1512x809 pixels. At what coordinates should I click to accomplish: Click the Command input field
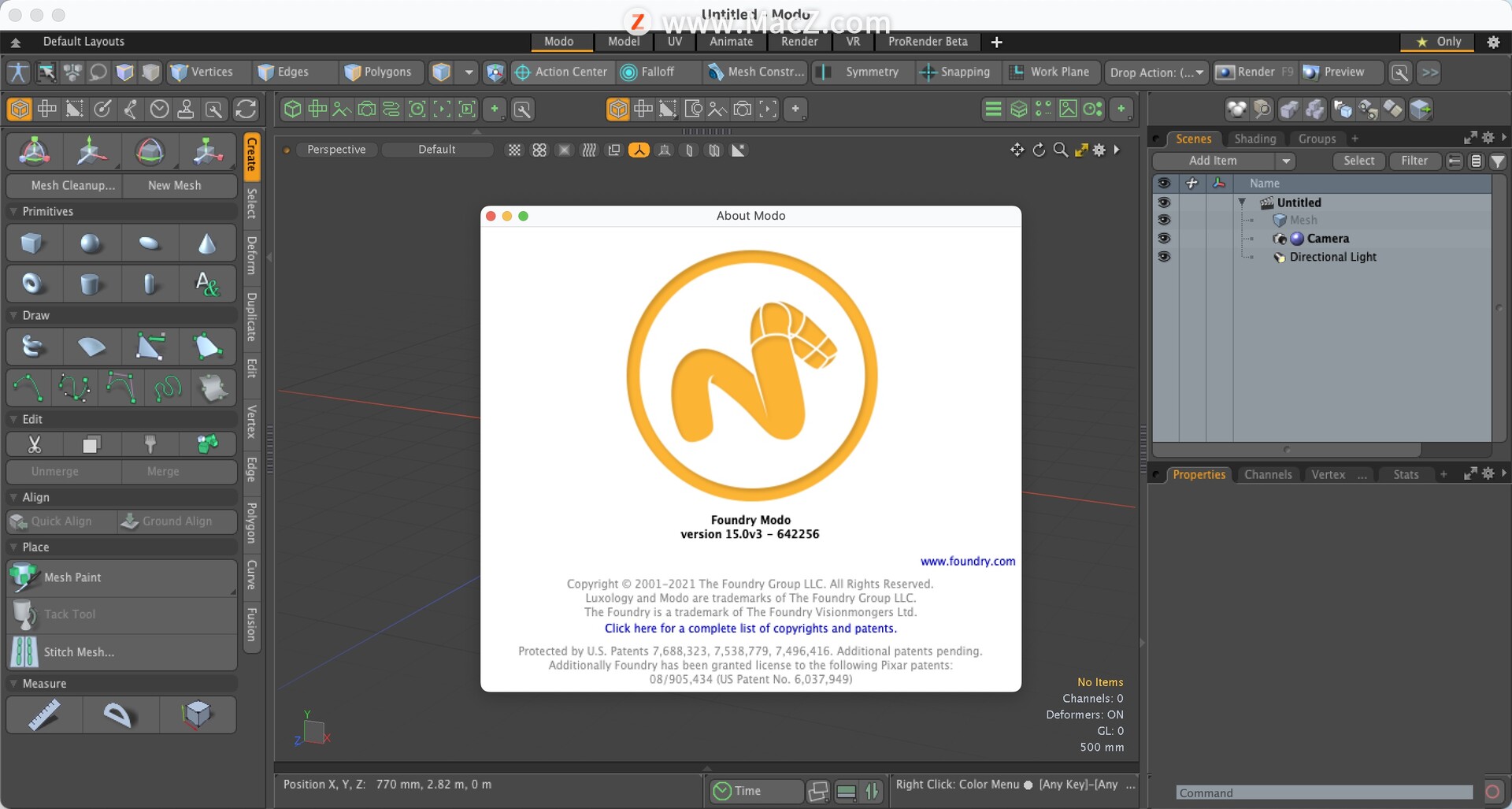click(1324, 792)
